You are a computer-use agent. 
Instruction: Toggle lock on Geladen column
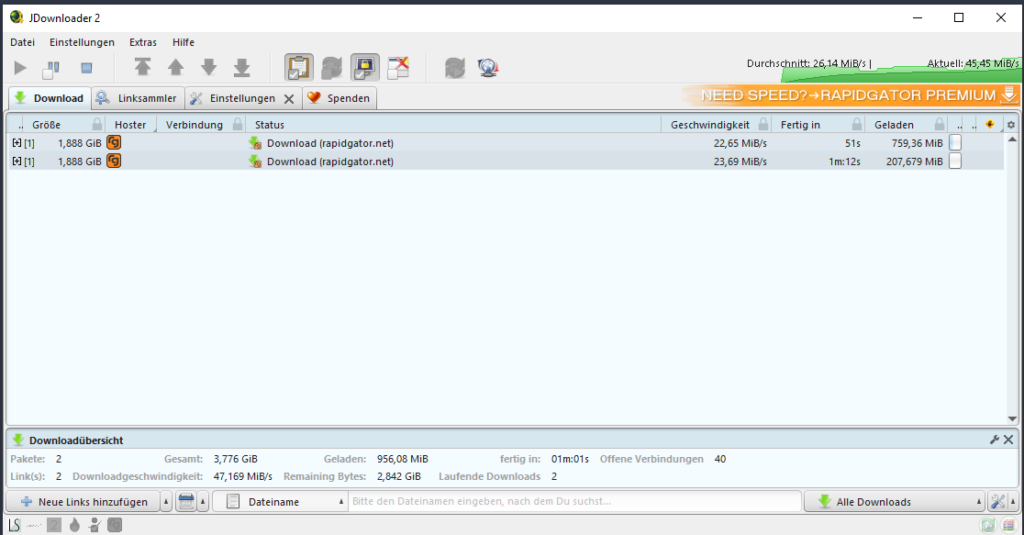(x=939, y=124)
